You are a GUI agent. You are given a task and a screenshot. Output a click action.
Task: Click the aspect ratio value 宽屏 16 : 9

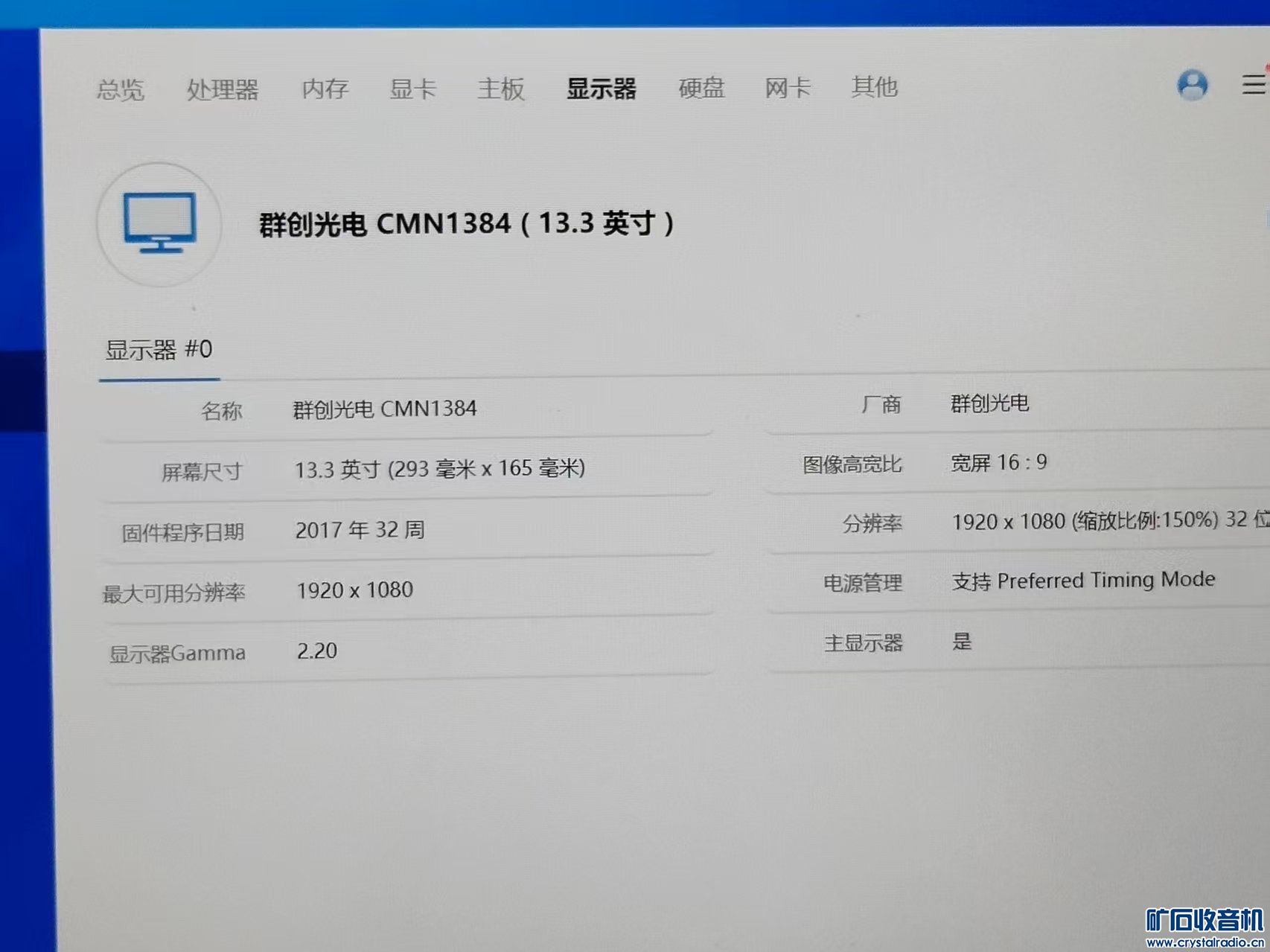(999, 463)
